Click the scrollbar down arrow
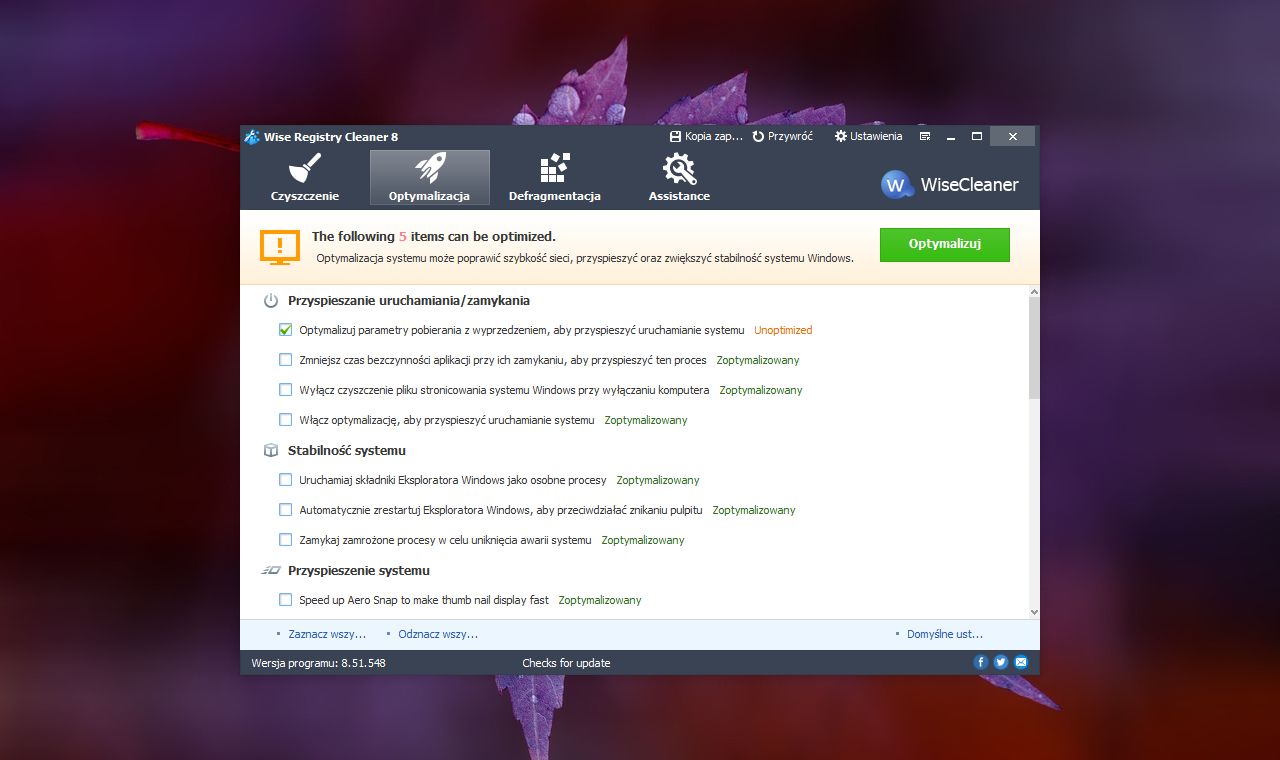The width and height of the screenshot is (1280, 760). pyautogui.click(x=1034, y=612)
